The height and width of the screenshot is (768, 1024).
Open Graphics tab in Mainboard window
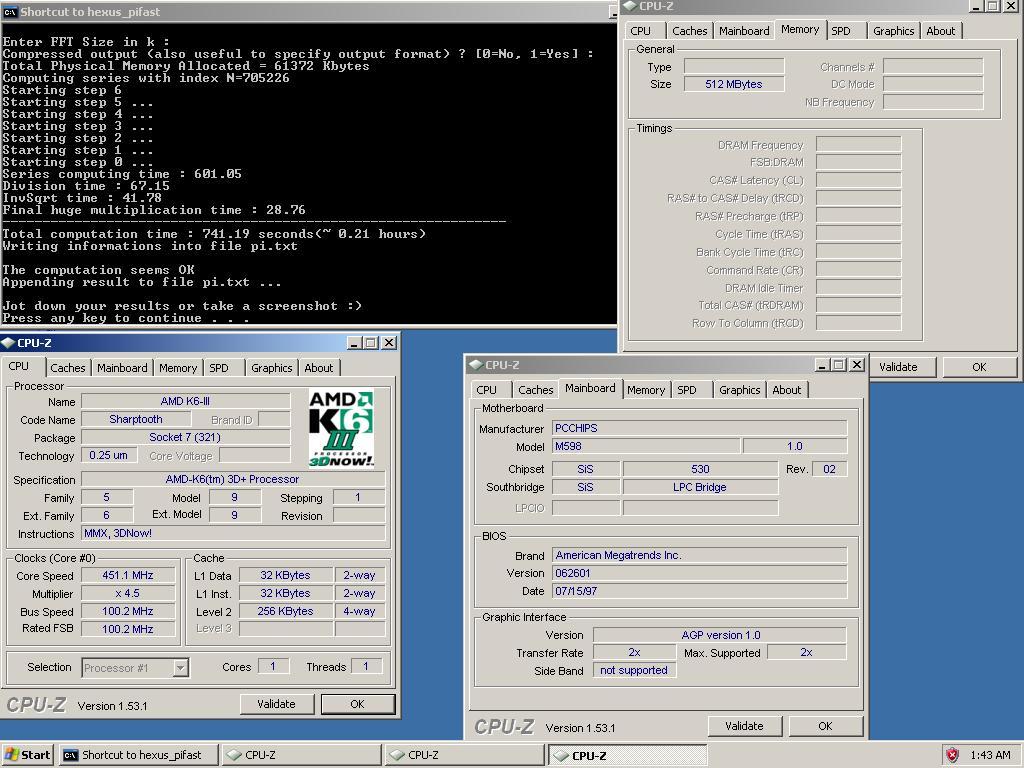click(x=739, y=390)
